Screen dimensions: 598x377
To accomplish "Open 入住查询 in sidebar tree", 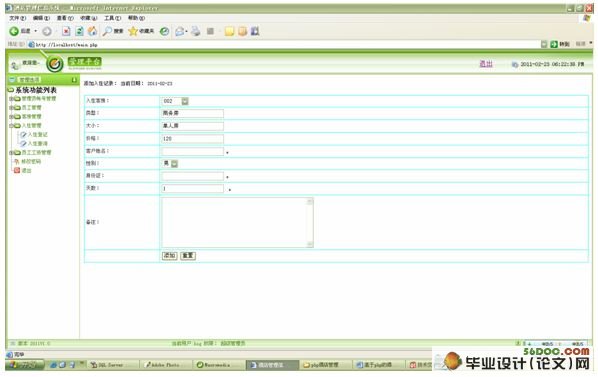I will (x=38, y=144).
